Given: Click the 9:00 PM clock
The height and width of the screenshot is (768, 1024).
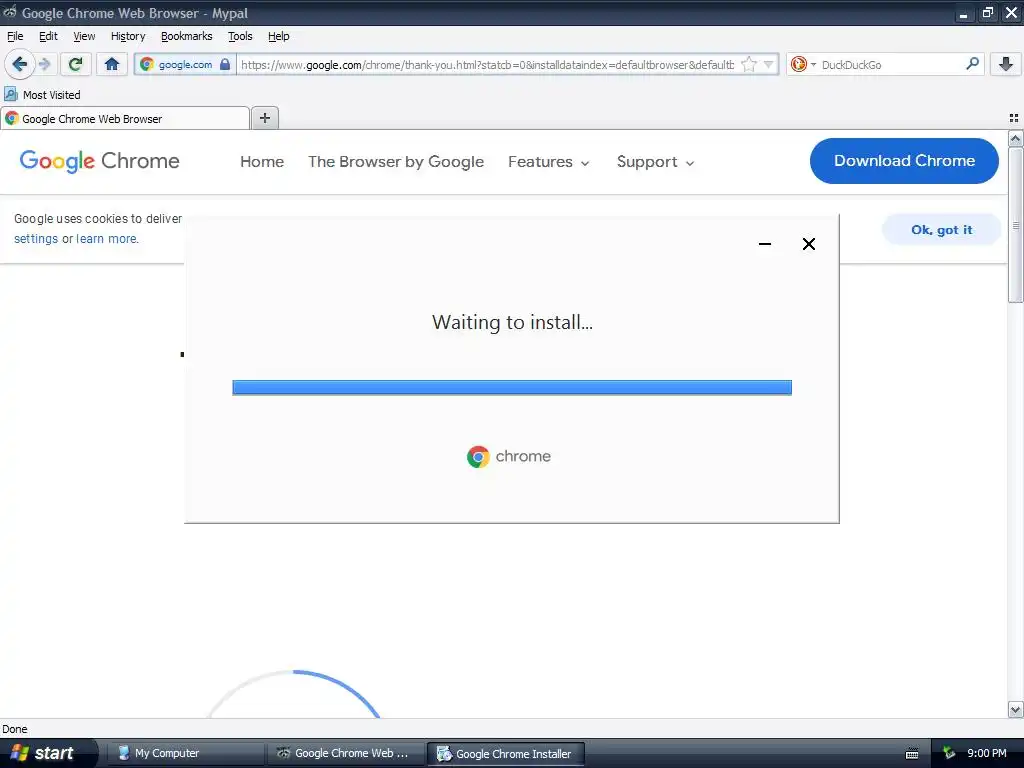Looking at the screenshot, I should (x=987, y=753).
